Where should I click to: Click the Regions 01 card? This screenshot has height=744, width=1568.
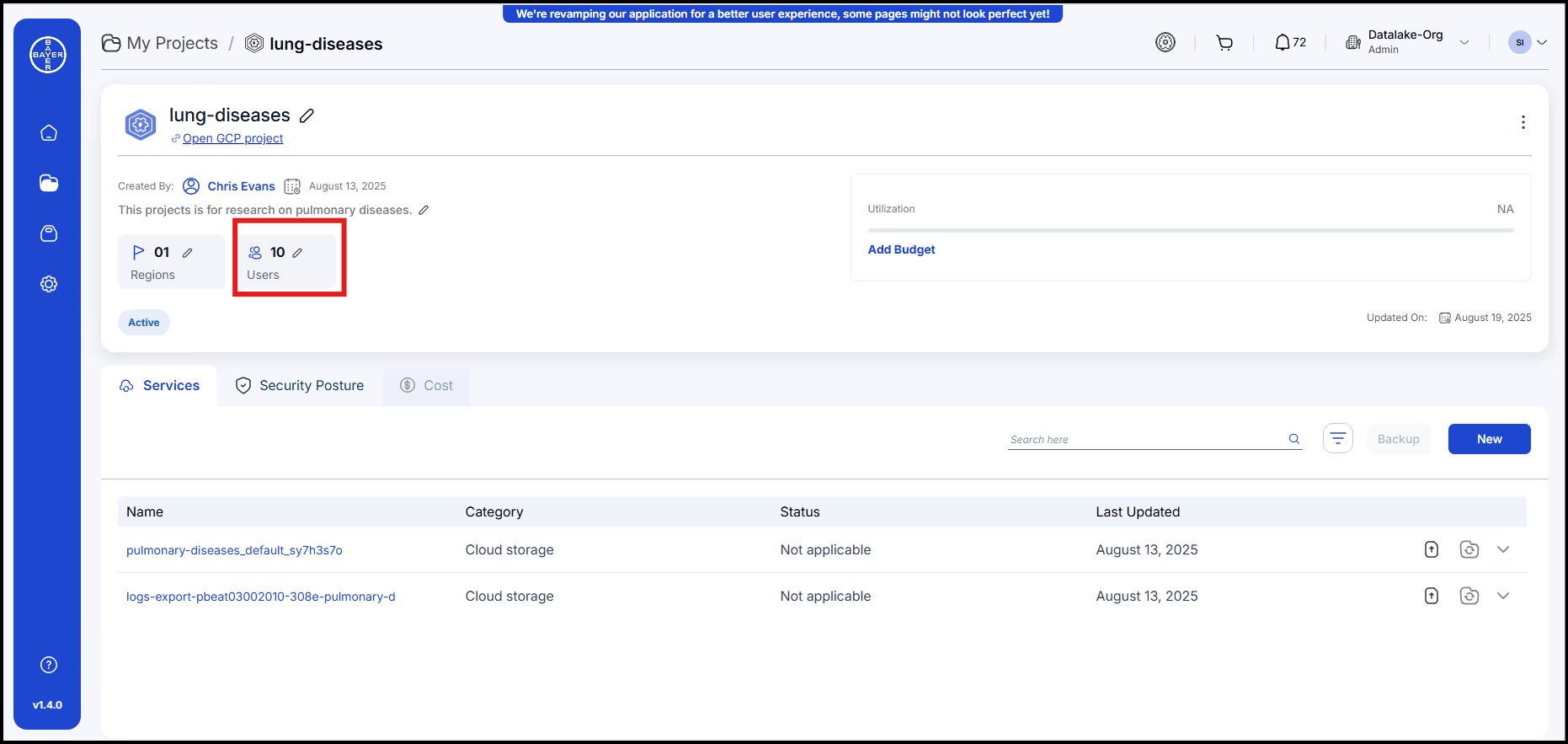(x=172, y=262)
